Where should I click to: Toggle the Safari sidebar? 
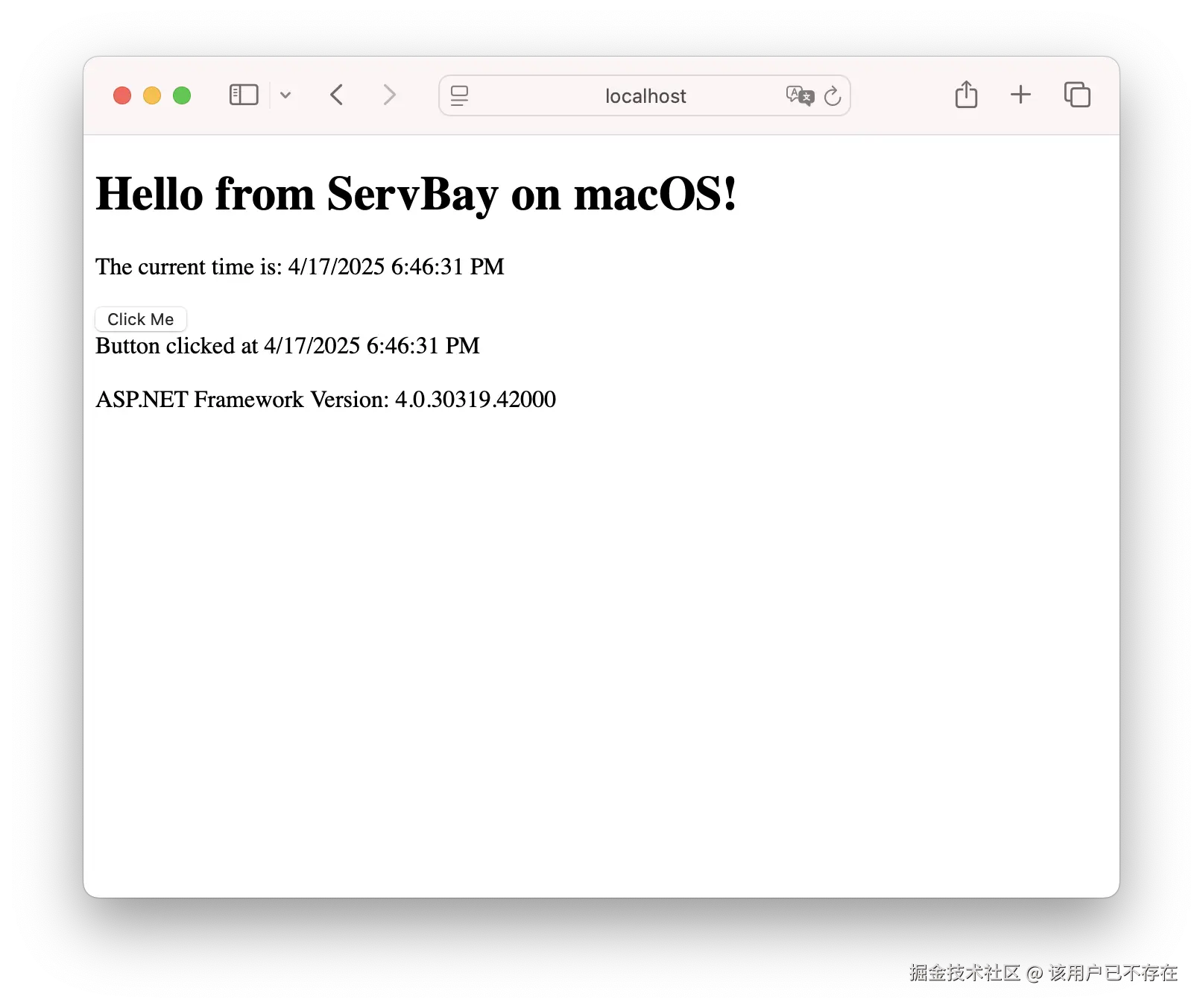tap(244, 95)
